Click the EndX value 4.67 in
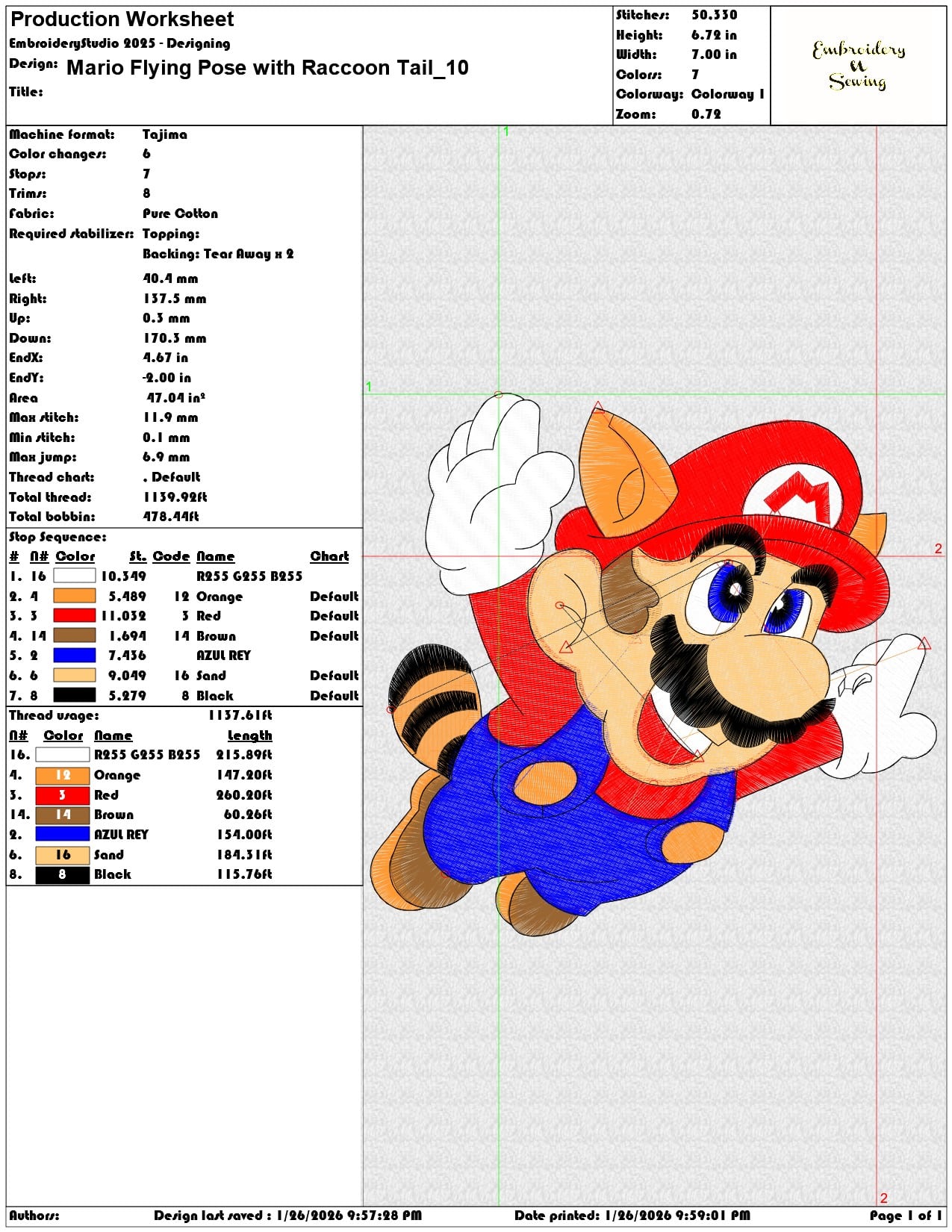 (166, 358)
